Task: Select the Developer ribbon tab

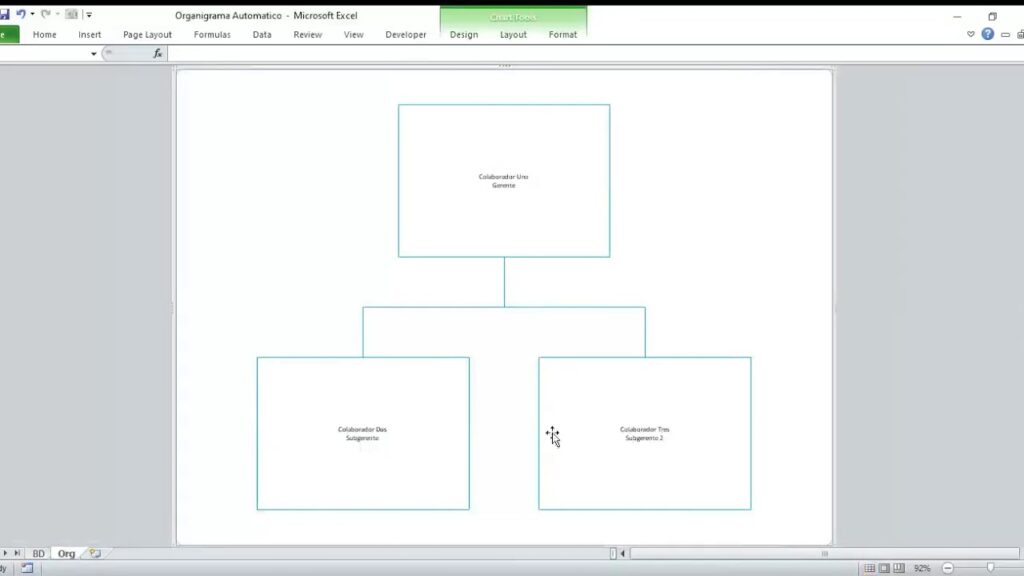Action: tap(406, 35)
